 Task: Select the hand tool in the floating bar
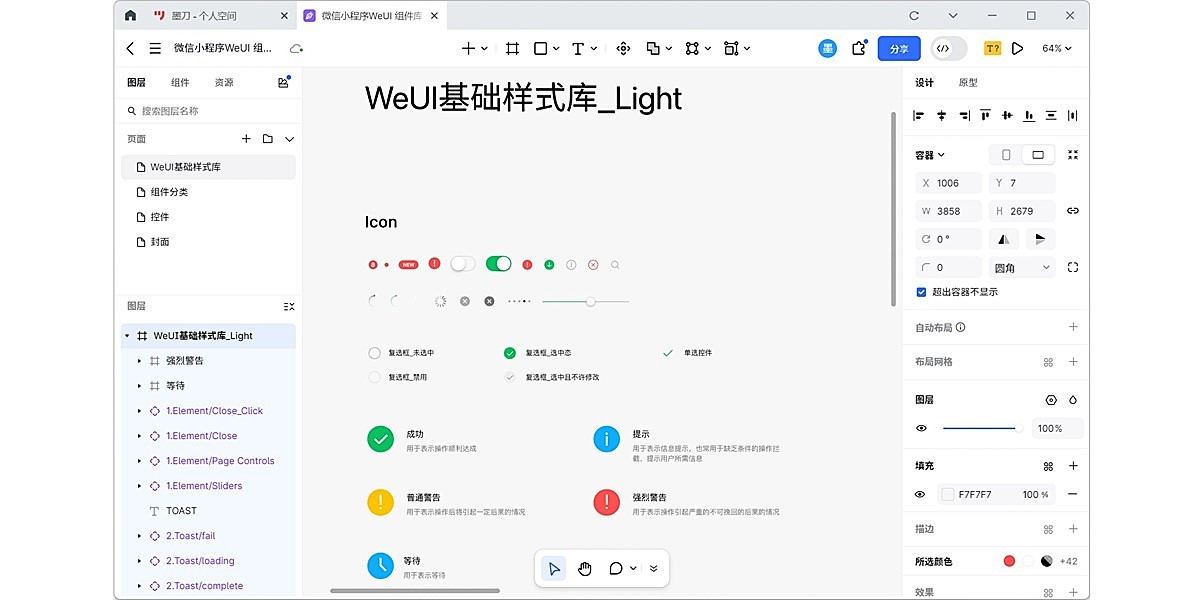pos(584,568)
